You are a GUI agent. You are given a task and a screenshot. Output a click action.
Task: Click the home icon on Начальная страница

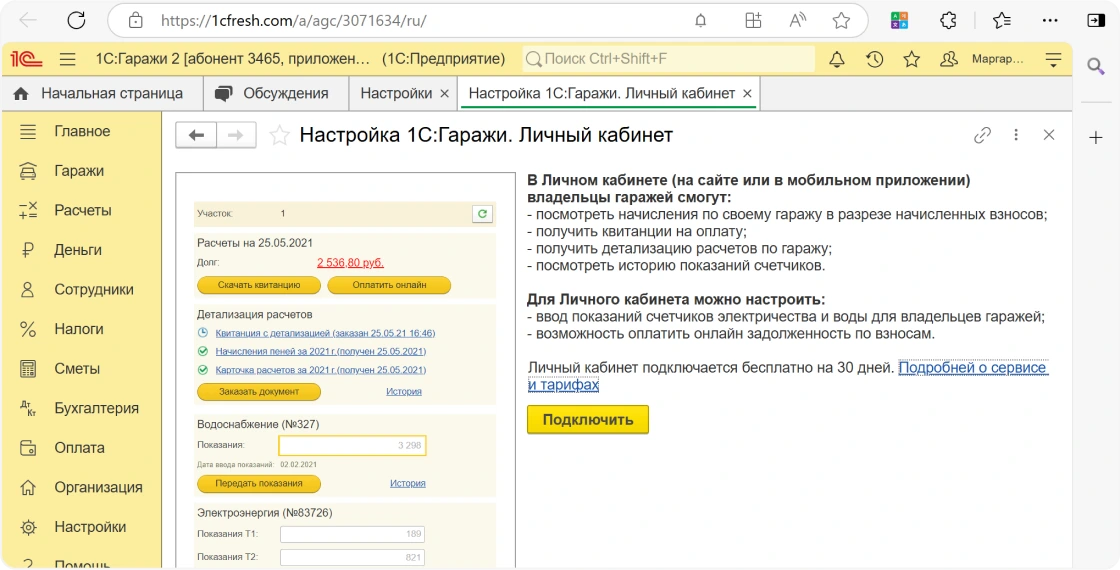(21, 94)
